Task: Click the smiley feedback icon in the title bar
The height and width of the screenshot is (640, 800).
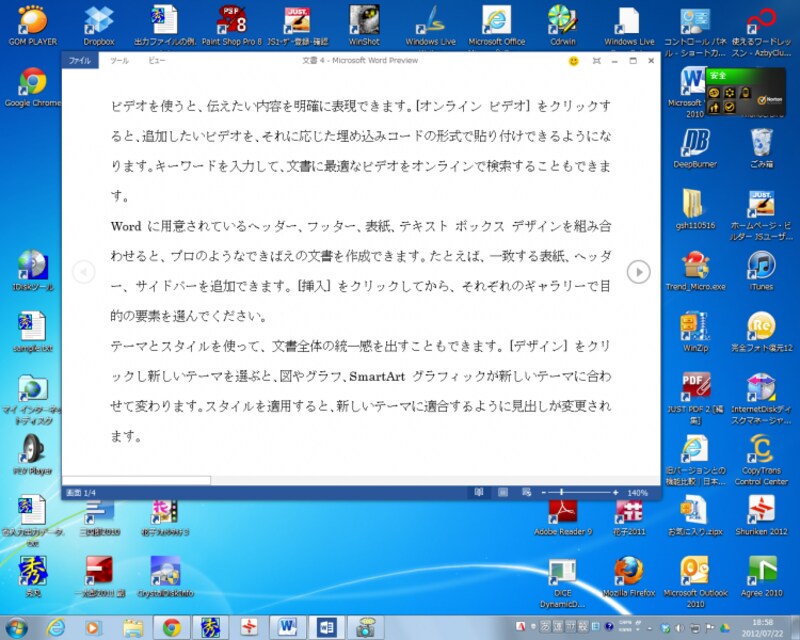Action: tap(572, 61)
